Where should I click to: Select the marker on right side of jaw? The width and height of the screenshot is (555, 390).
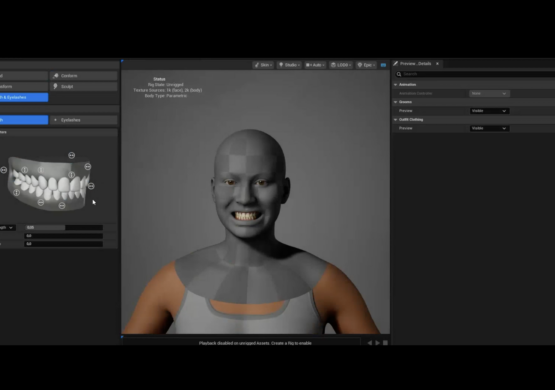pyautogui.click(x=91, y=186)
